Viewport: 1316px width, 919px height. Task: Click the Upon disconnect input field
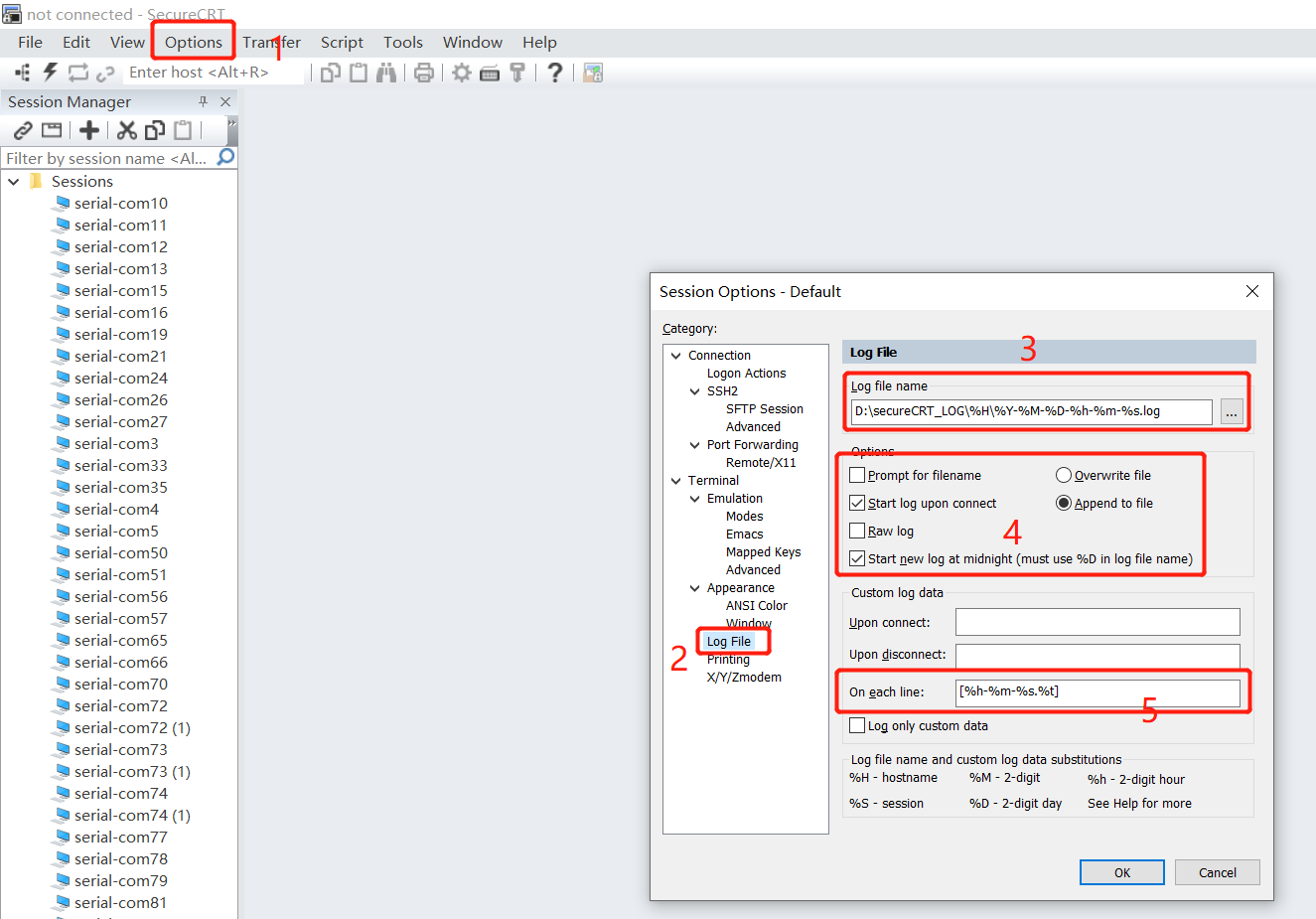1097,655
